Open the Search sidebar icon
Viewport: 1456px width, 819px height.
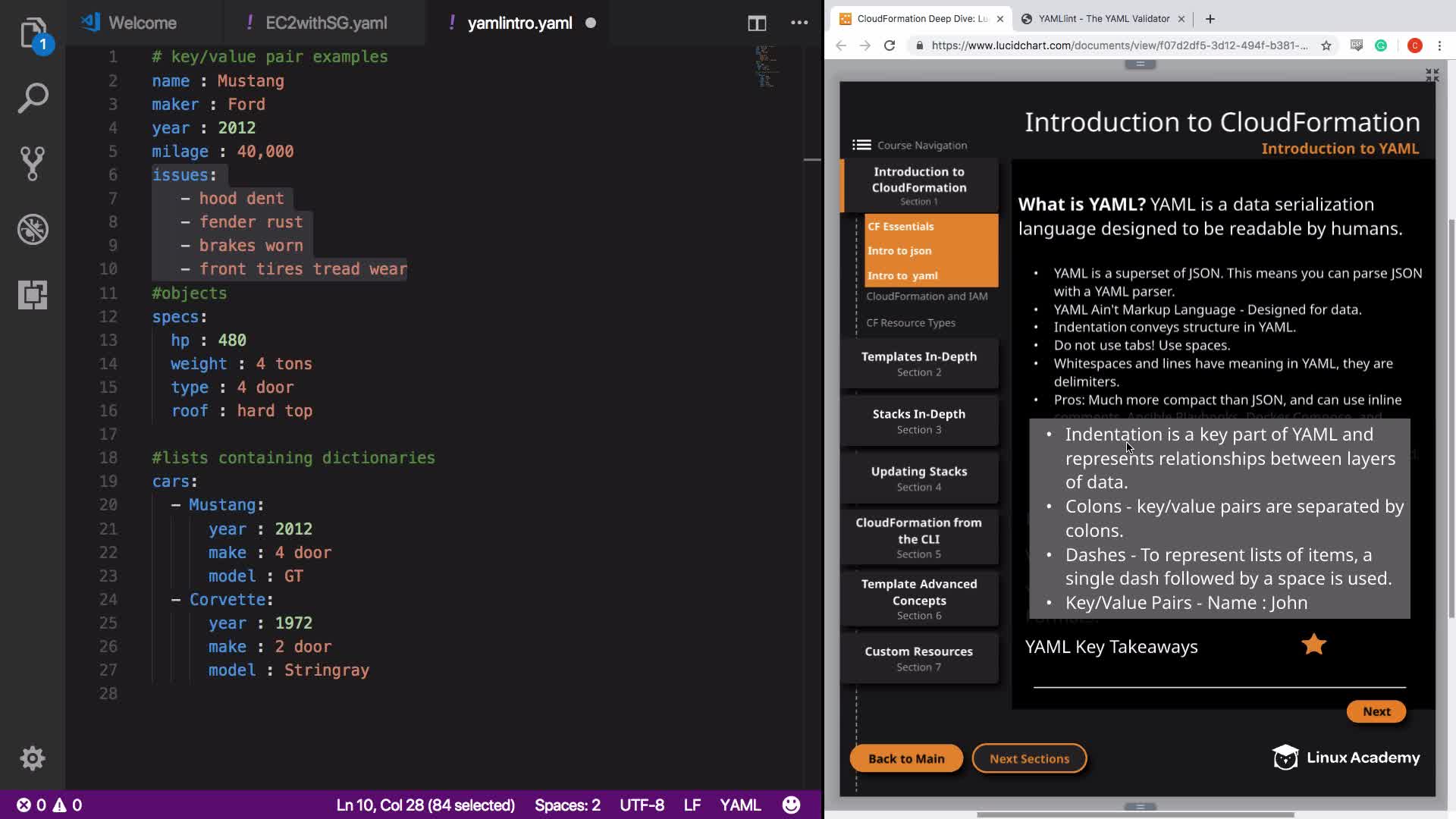(33, 98)
